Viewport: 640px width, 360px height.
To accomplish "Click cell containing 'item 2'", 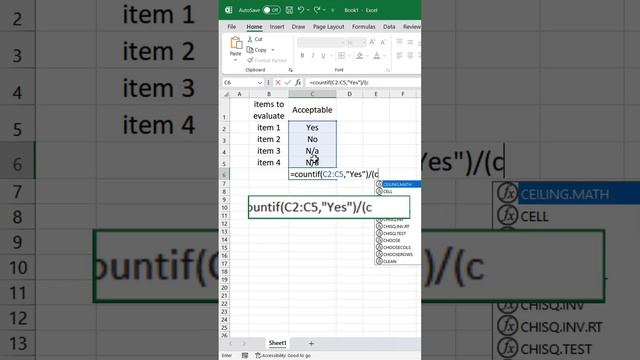I will coord(269,139).
